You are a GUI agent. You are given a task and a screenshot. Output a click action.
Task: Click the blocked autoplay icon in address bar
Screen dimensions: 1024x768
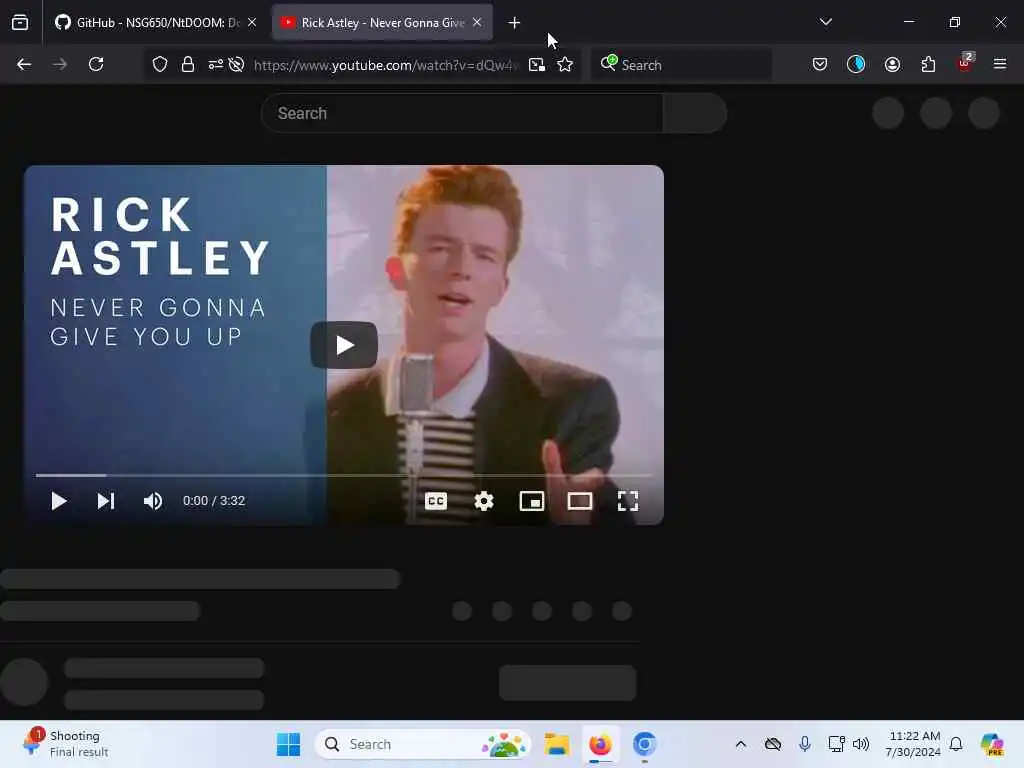236,64
